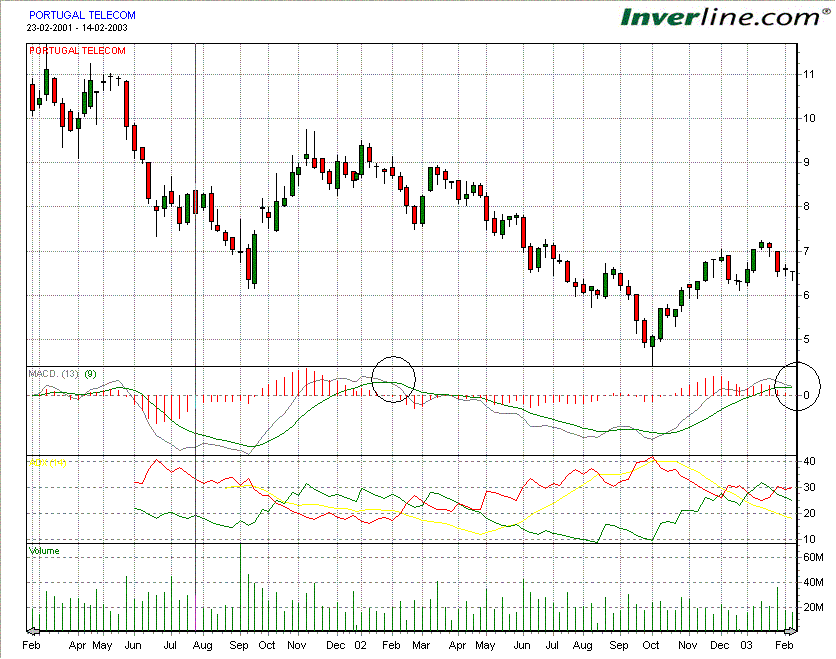The image size is (836, 659).
Task: Click the 7 price axis label
Action: (806, 251)
